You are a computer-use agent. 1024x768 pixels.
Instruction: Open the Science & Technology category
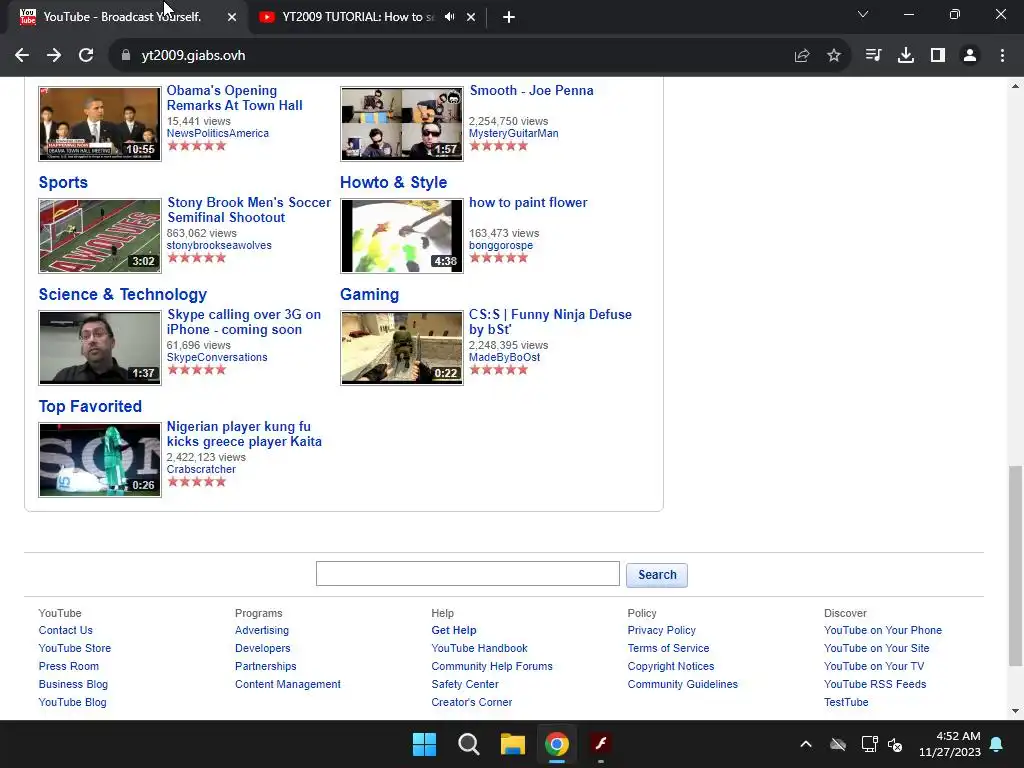pyautogui.click(x=123, y=295)
